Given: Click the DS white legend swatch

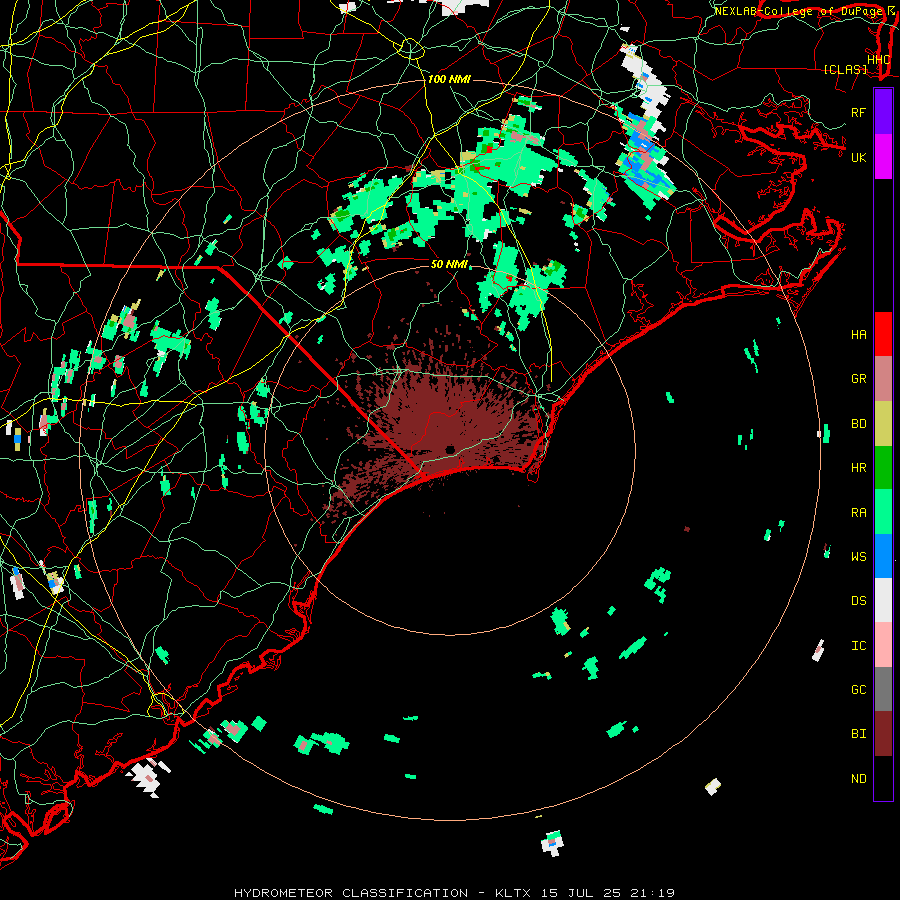Looking at the screenshot, I should pos(883,600).
